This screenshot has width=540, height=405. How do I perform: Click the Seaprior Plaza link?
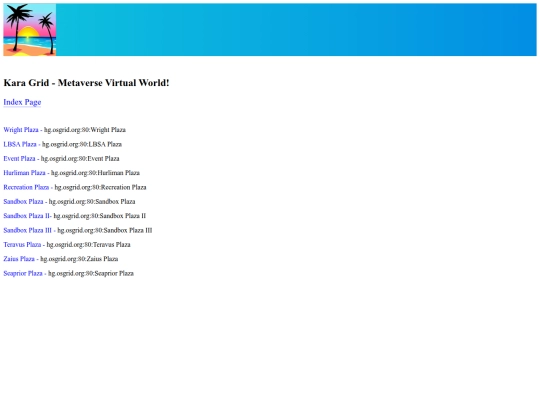tap(23, 273)
